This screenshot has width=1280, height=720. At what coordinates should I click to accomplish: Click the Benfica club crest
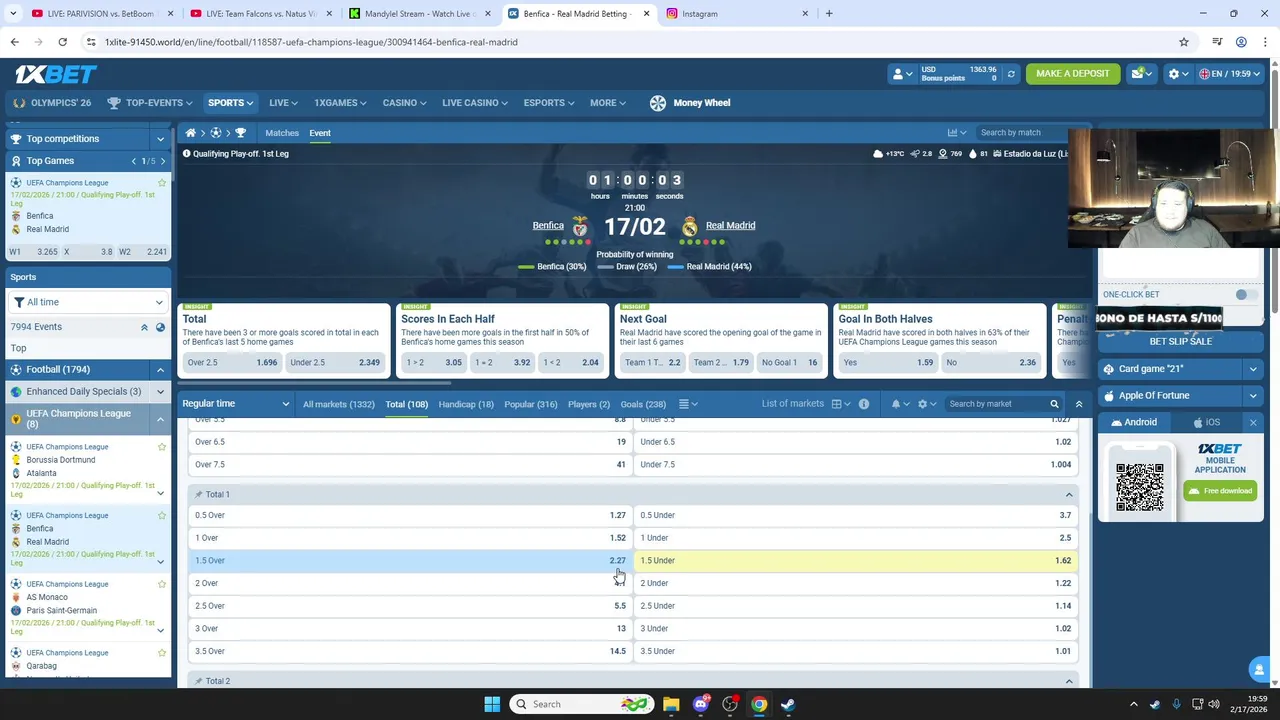580,226
